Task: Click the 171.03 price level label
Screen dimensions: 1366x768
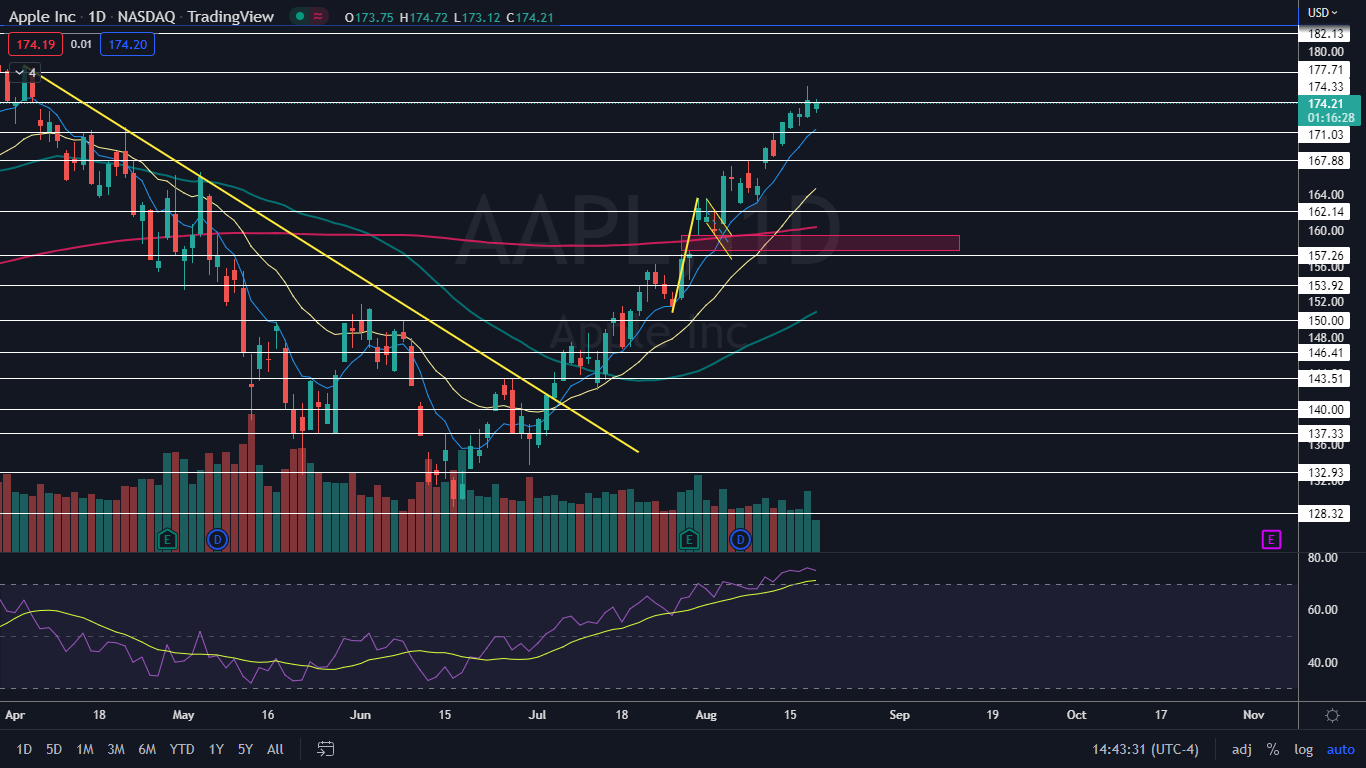Action: [x=1325, y=134]
